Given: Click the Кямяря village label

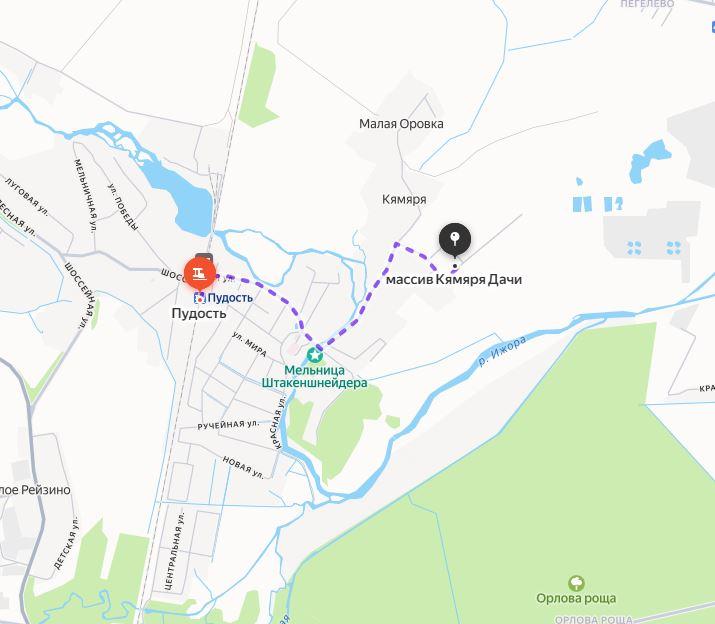Looking at the screenshot, I should 404,199.
